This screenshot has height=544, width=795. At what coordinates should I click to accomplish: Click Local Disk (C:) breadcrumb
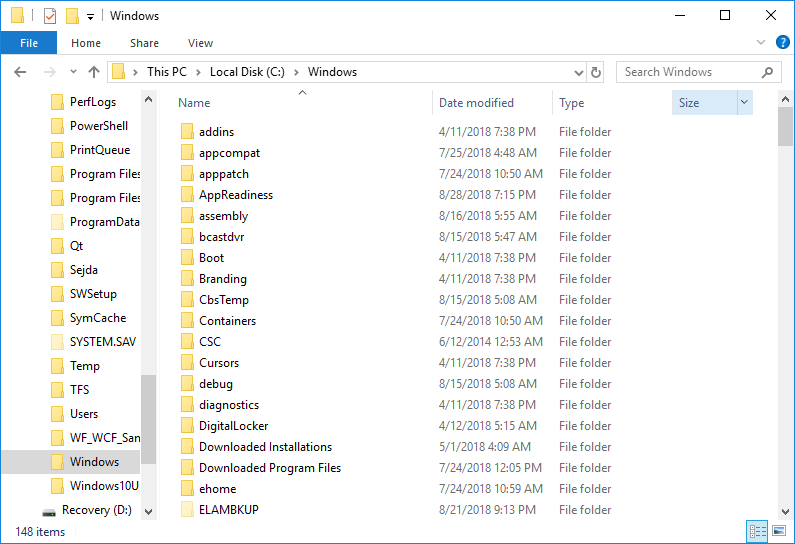[x=247, y=72]
